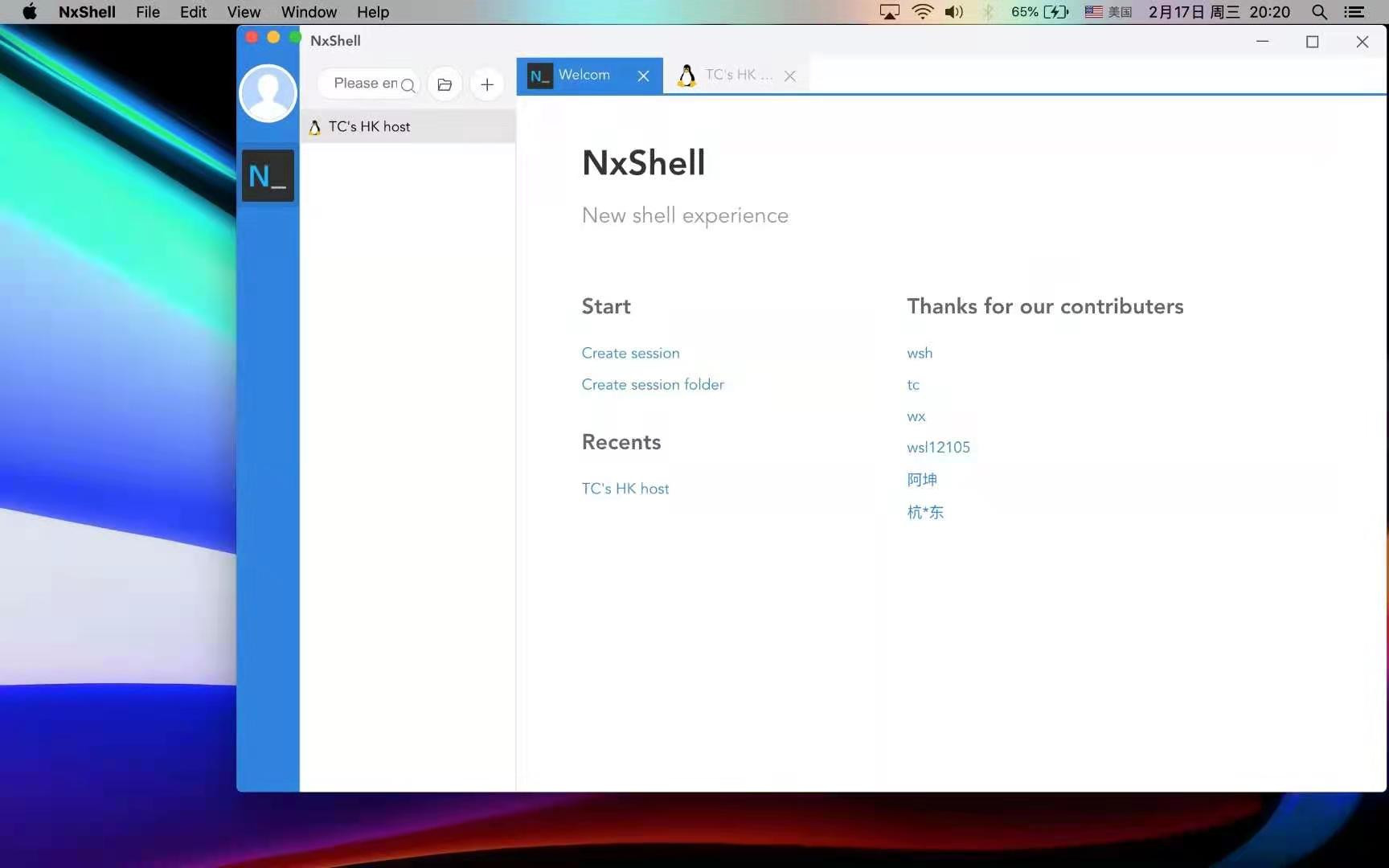The image size is (1389, 868).
Task: Click the yellow macOS minimize button
Action: tap(273, 37)
